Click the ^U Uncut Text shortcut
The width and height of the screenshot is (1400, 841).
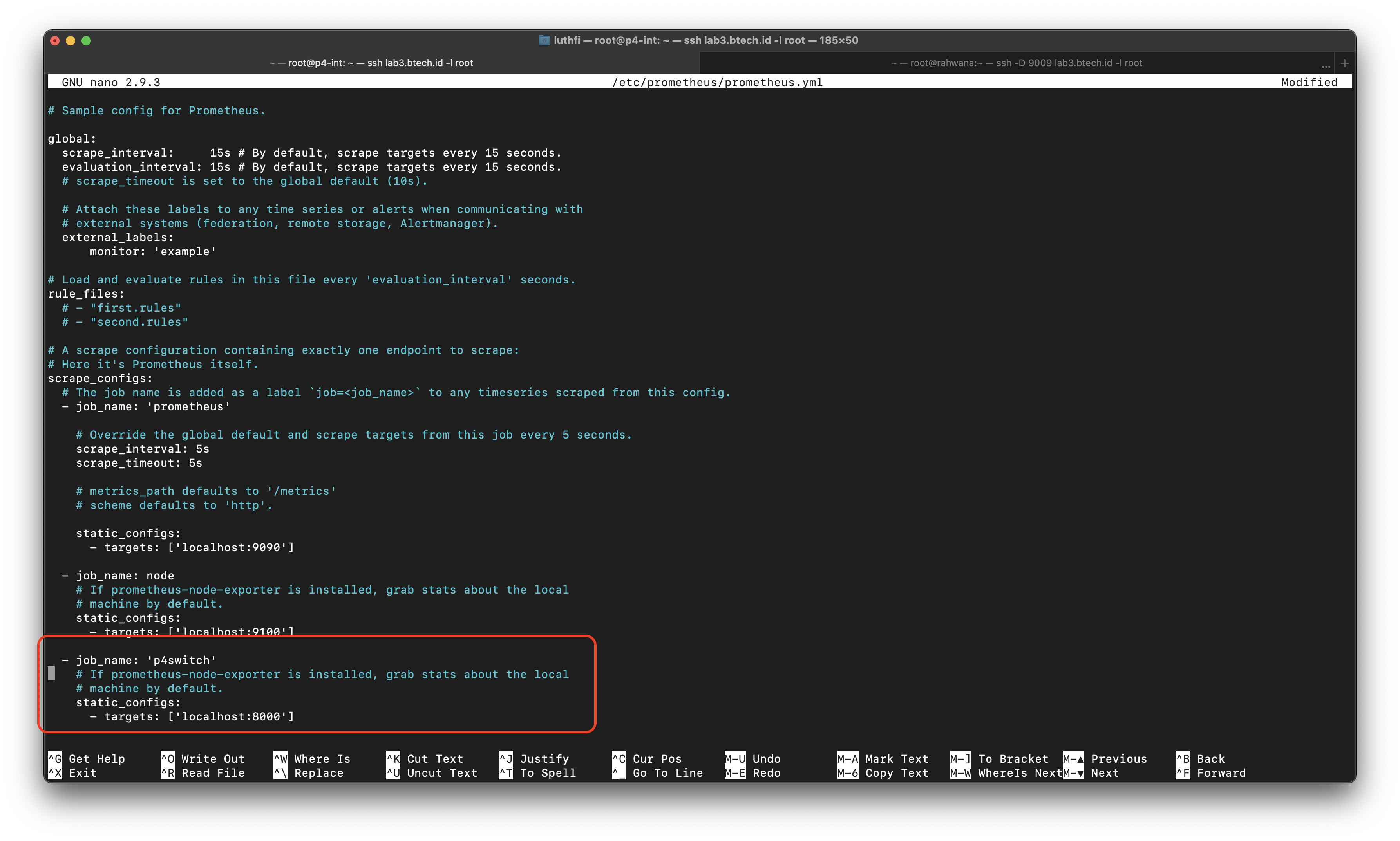click(x=432, y=773)
